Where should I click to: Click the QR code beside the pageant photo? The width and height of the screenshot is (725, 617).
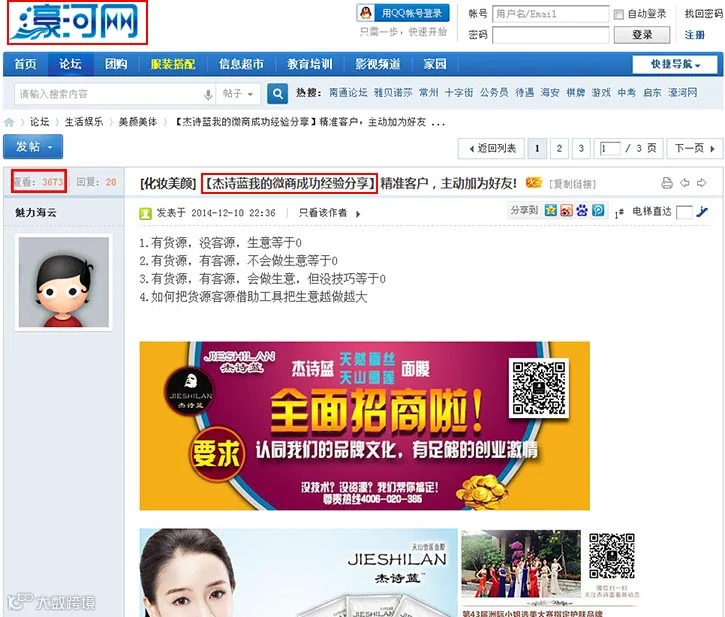(611, 556)
